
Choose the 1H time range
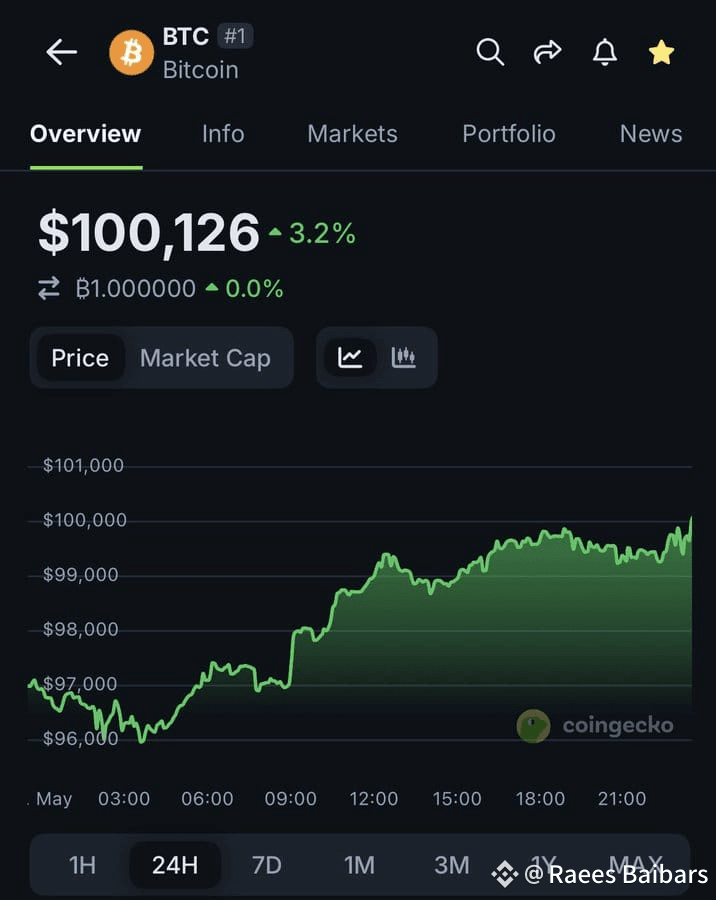(82, 865)
